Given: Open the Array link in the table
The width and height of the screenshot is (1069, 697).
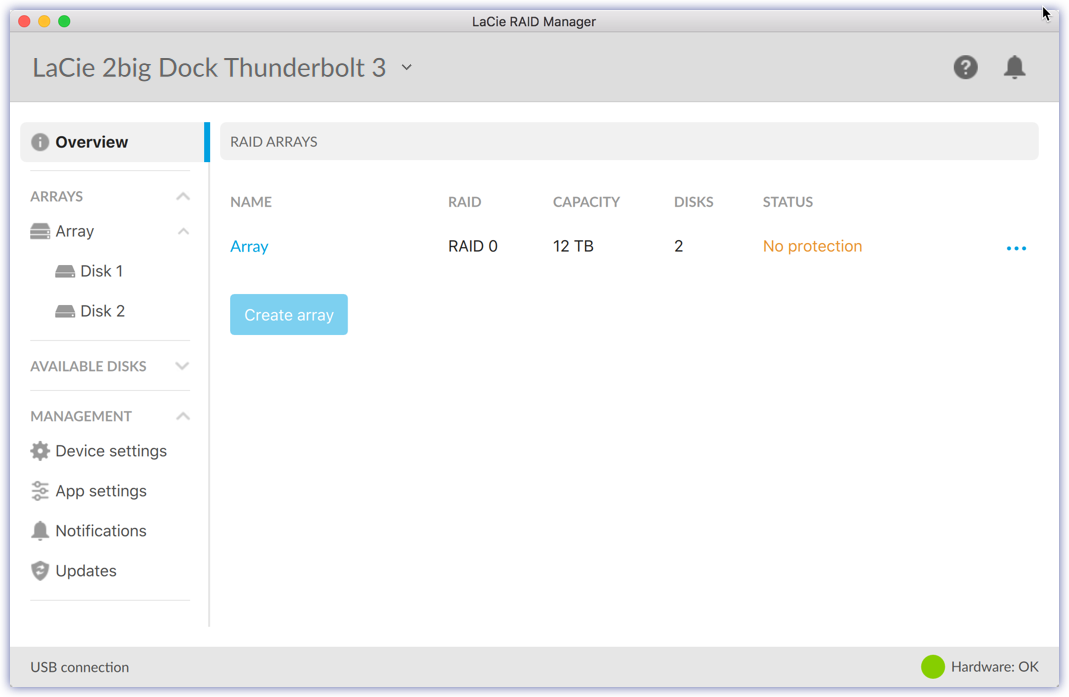Looking at the screenshot, I should (x=249, y=246).
